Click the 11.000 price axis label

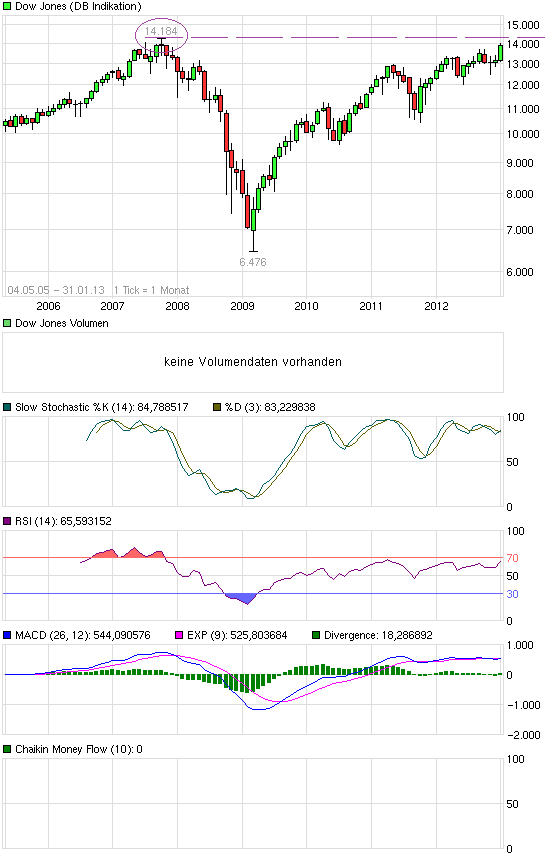point(523,109)
